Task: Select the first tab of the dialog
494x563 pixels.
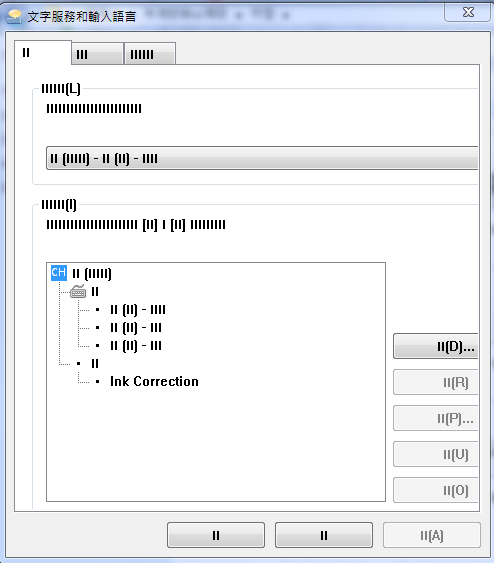Action: coord(43,53)
